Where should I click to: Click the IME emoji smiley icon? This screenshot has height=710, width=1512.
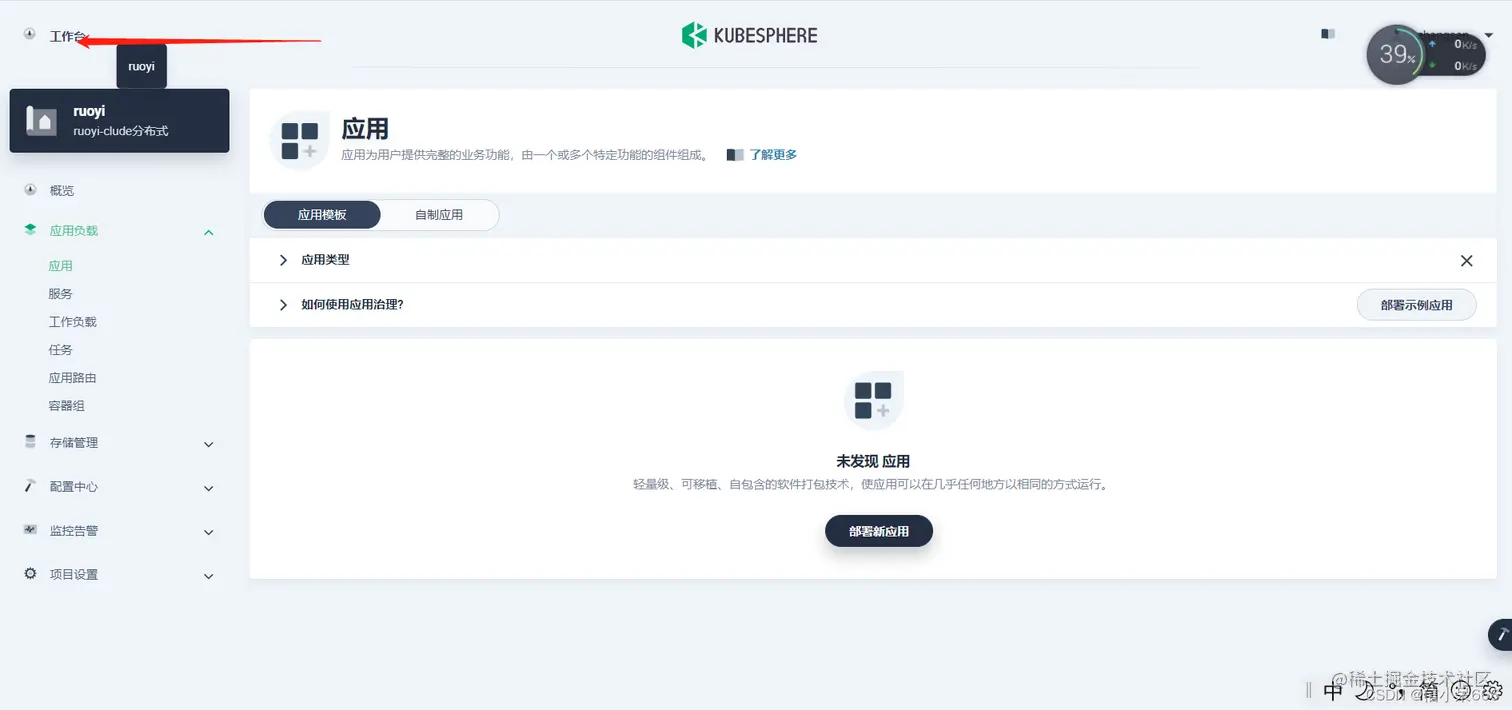[x=1461, y=691]
